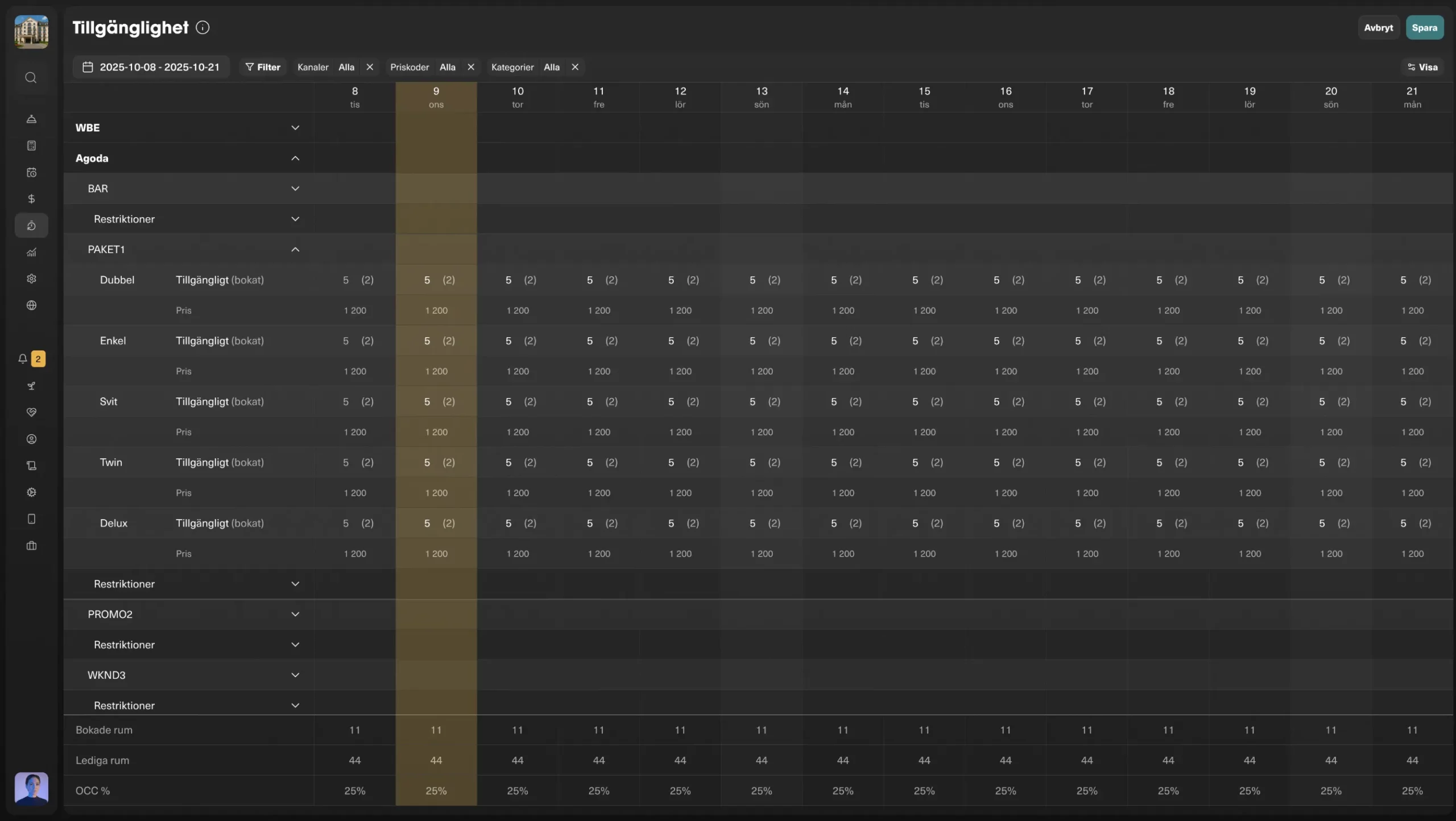Expand the PROMO2 rate code row
Viewport: 1456px width, 821px height.
pos(295,614)
